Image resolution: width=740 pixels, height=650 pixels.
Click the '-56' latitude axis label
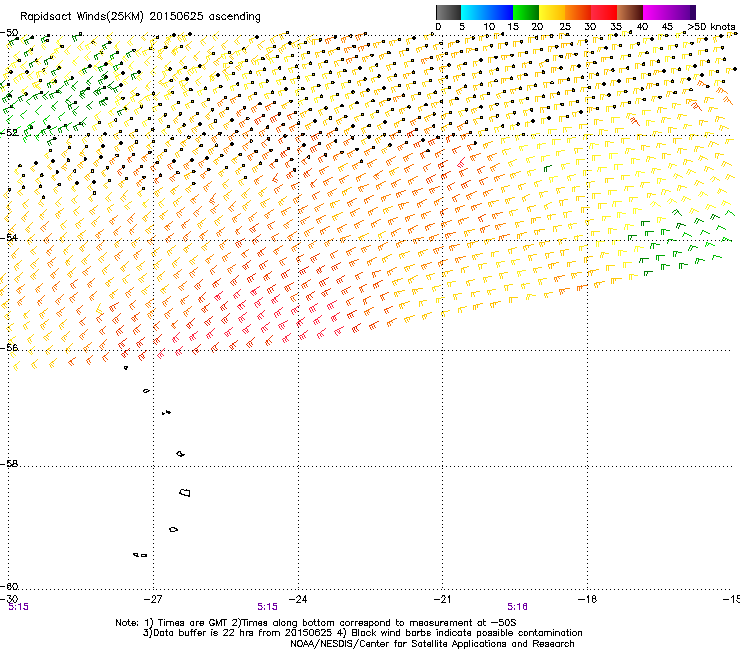(9, 347)
